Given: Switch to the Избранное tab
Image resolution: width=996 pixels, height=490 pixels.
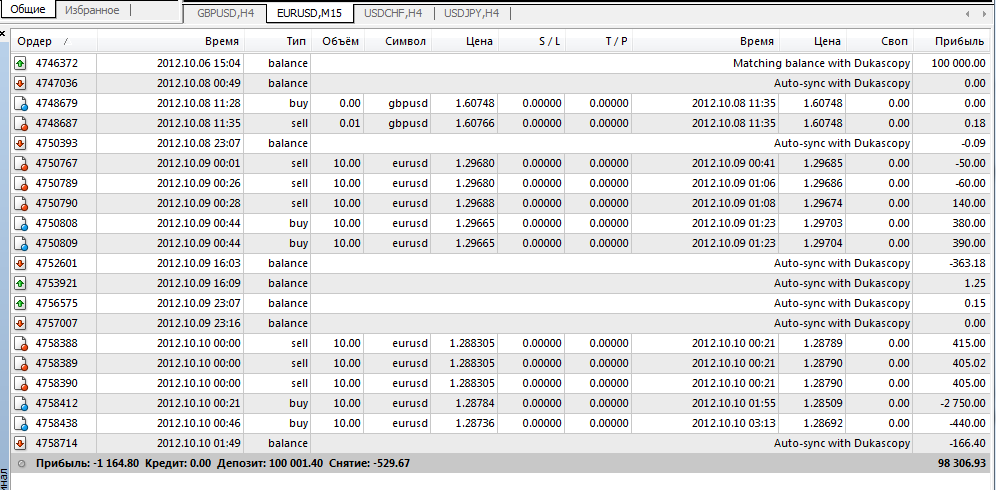Looking at the screenshot, I should 92,10.
